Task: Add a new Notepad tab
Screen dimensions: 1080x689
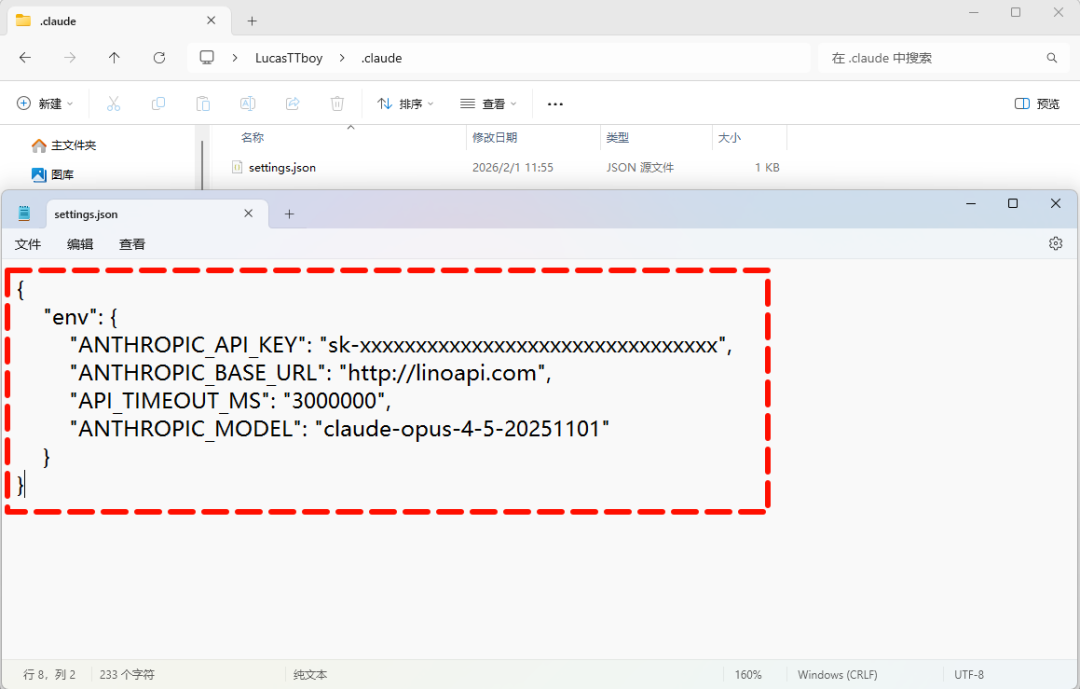Action: pos(289,214)
